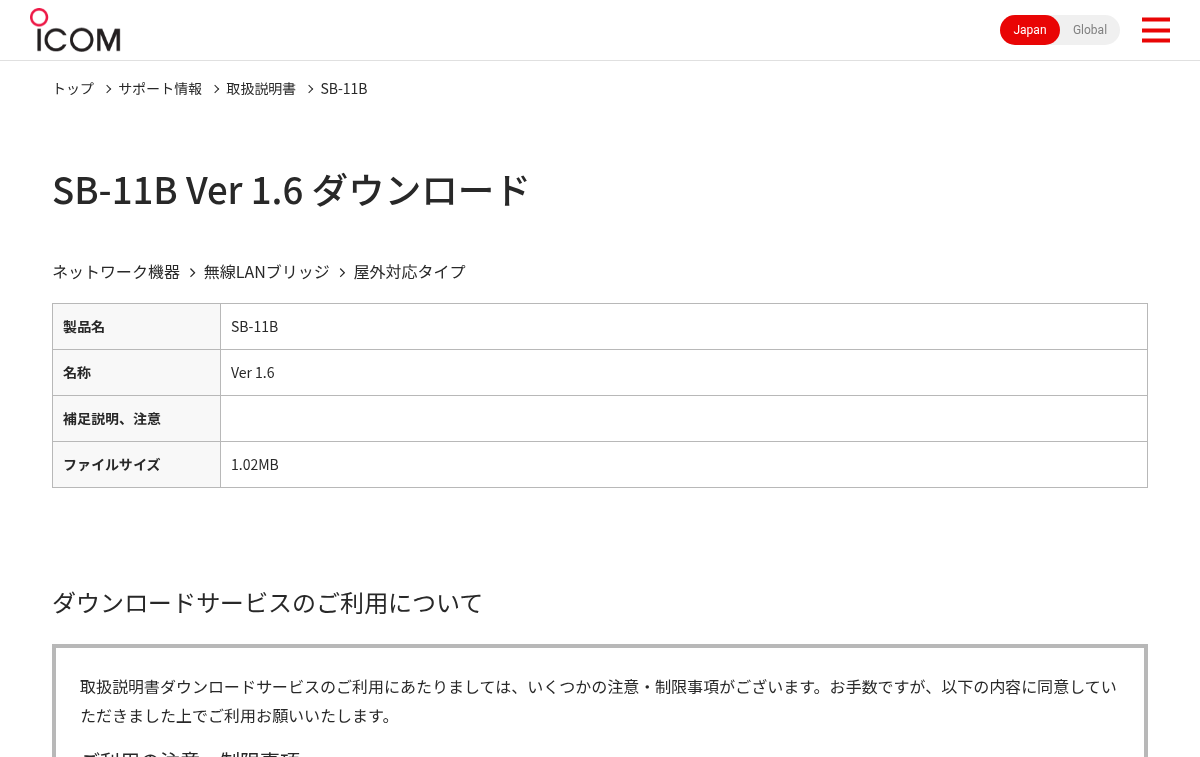Click the 名称 table header cell
The image size is (1200, 757).
(136, 373)
